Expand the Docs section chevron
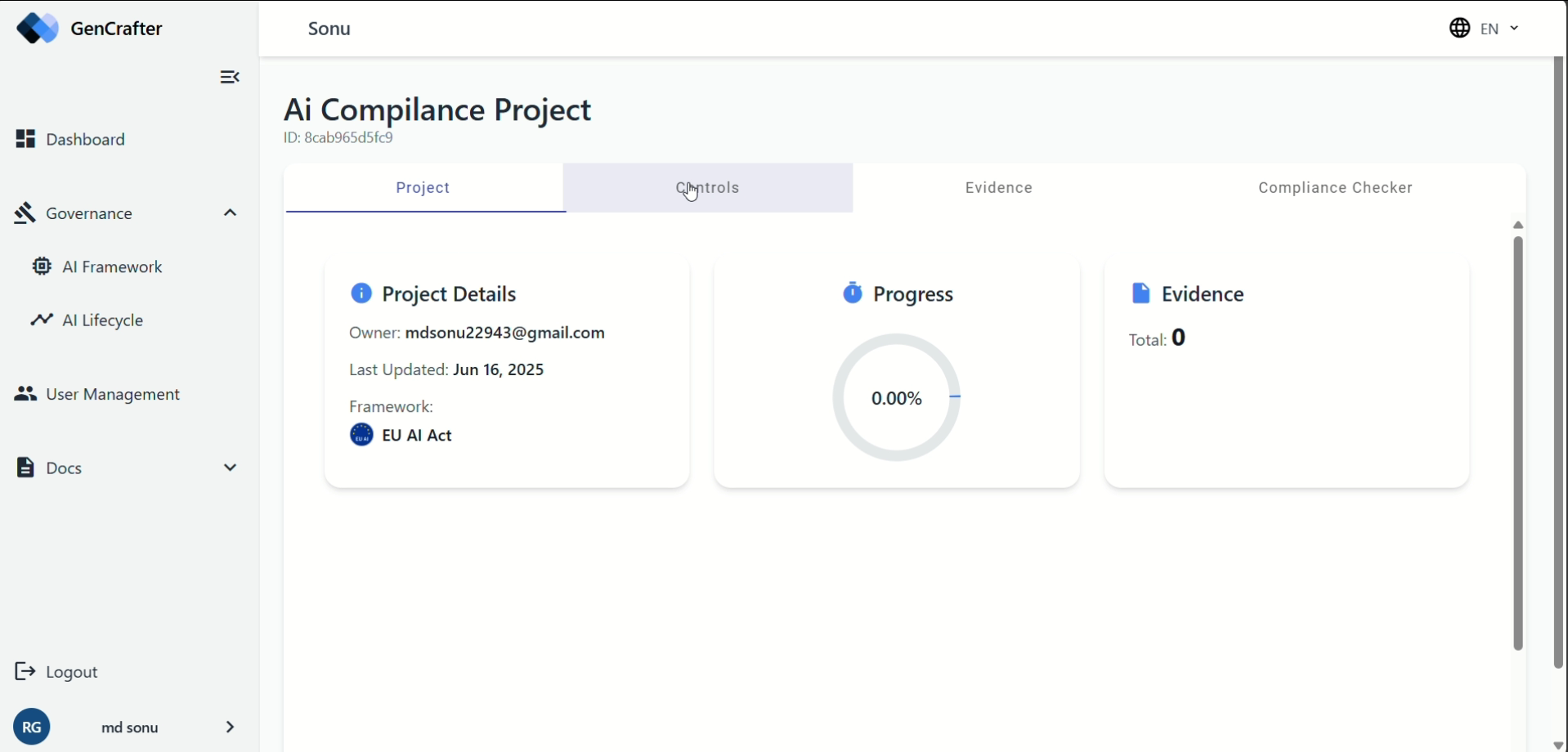The image size is (1568, 752). click(231, 468)
